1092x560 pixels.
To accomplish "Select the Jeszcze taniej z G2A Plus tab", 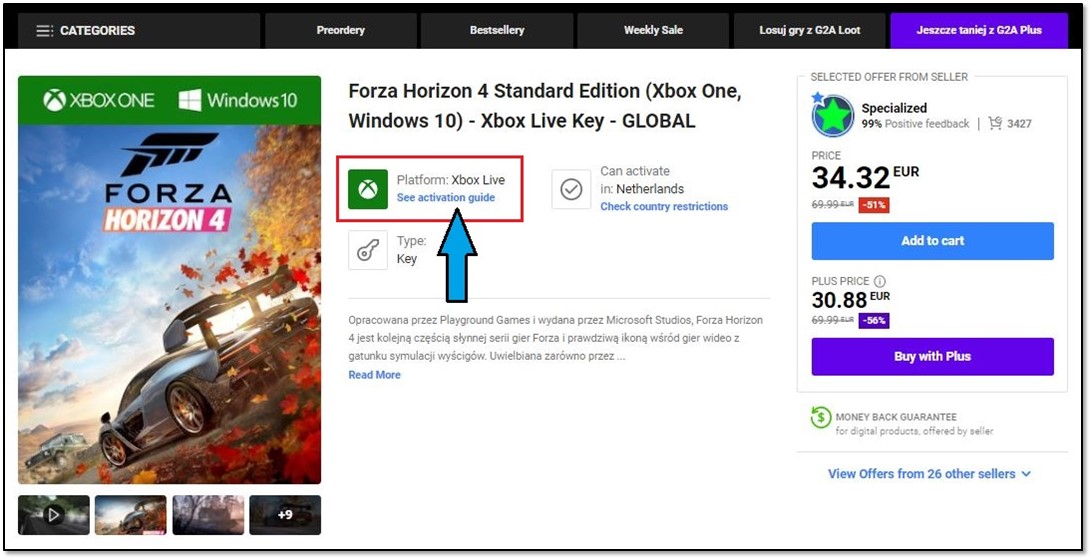I will tap(979, 31).
